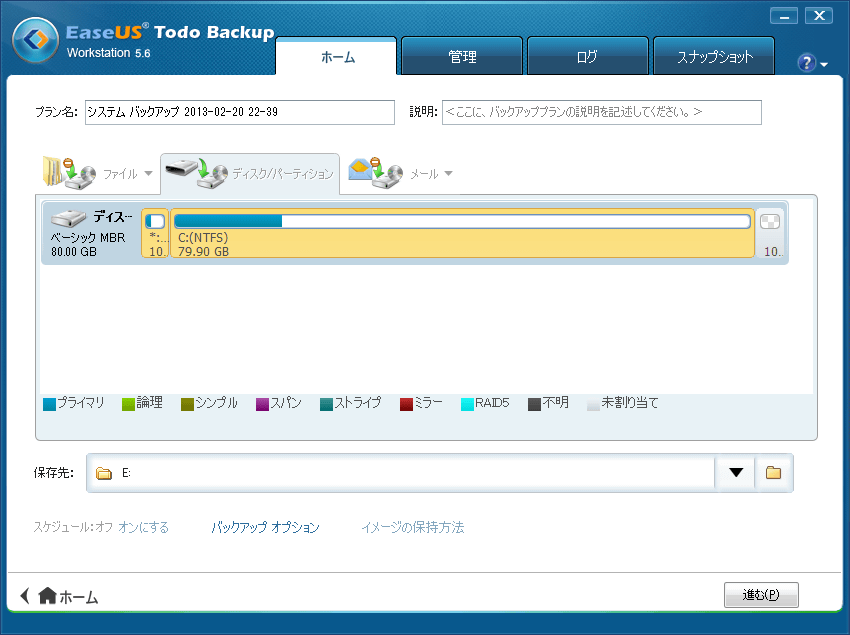Click the ホーム text at bottom left
Screen dimensions: 850x635
click(x=79, y=597)
